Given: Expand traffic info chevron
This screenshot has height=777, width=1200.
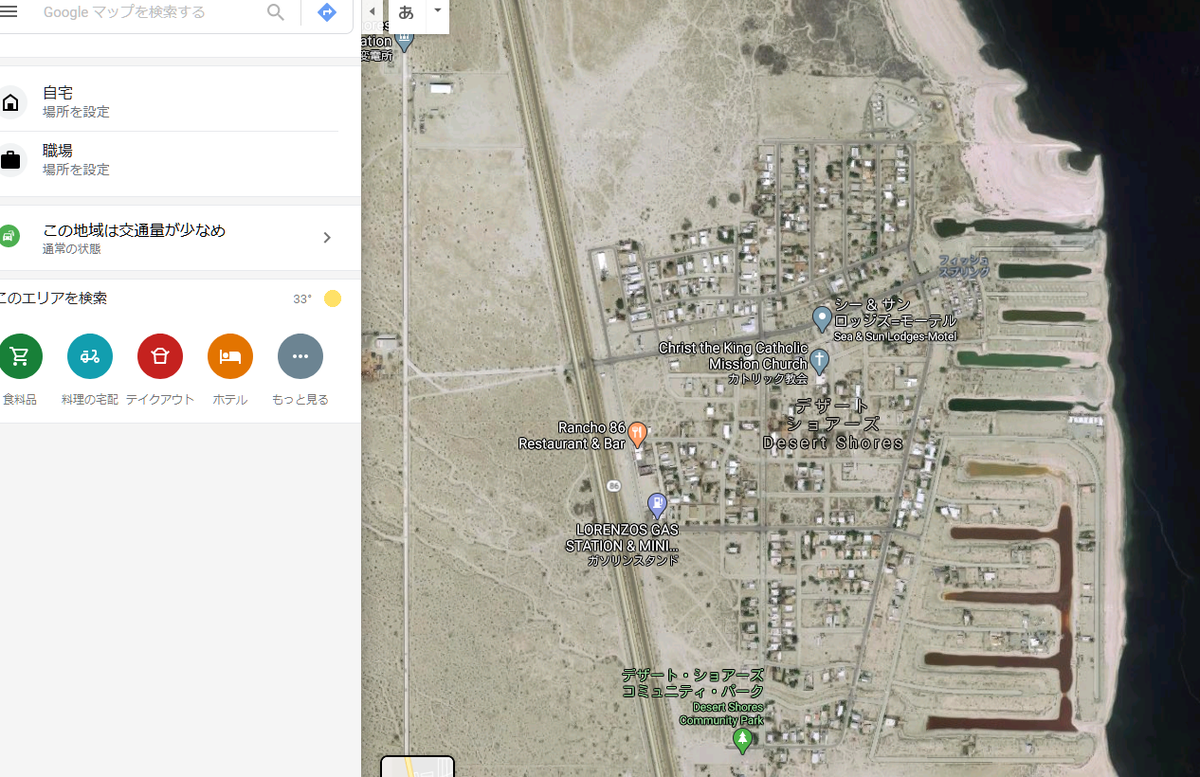Looking at the screenshot, I should [327, 237].
